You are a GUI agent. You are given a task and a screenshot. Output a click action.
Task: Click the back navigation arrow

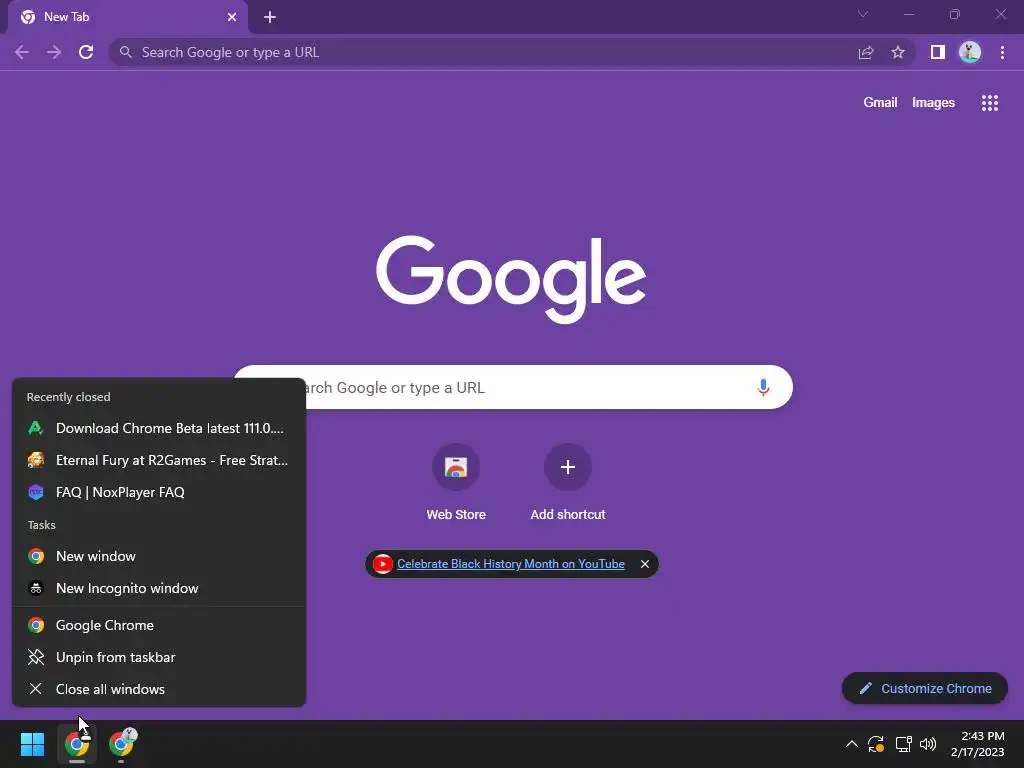[x=22, y=52]
